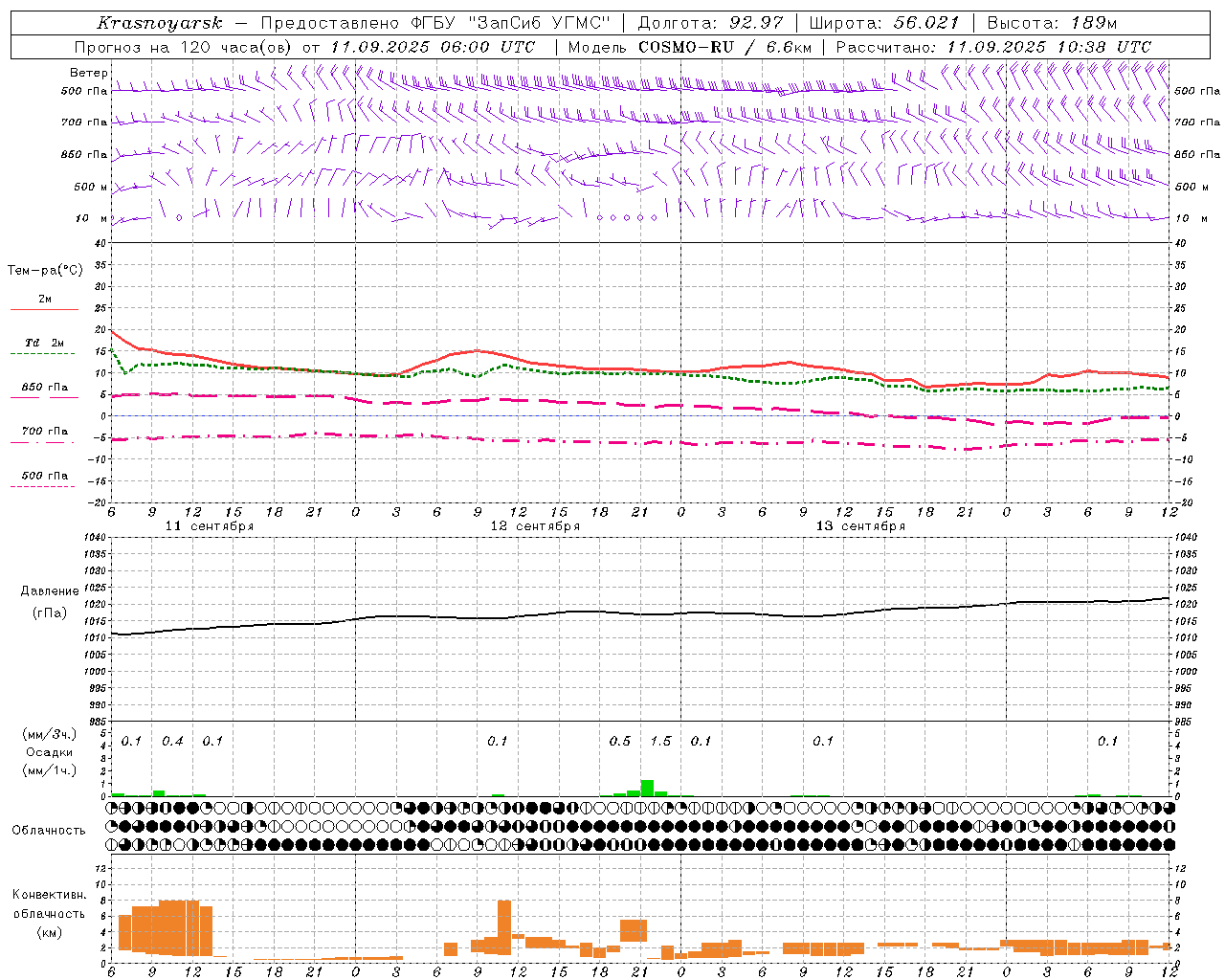Image resolution: width=1225 pixels, height=980 pixels.
Task: Click the 'Тем-ра(°C)' temperature panel label
Action: tap(45, 271)
